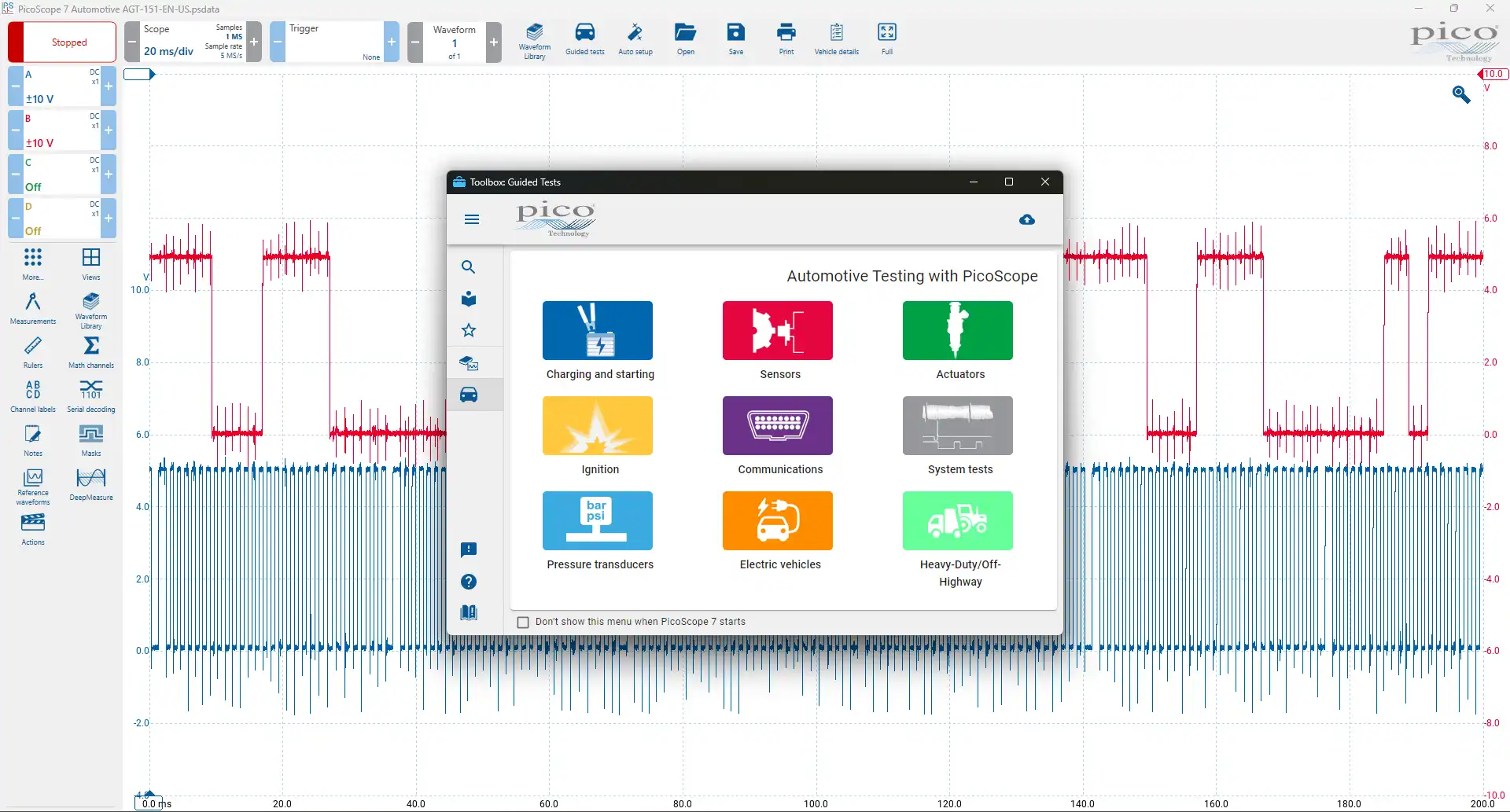Decrease the Scope timebase with minus
Viewport: 1510px width, 812px height.
(132, 42)
